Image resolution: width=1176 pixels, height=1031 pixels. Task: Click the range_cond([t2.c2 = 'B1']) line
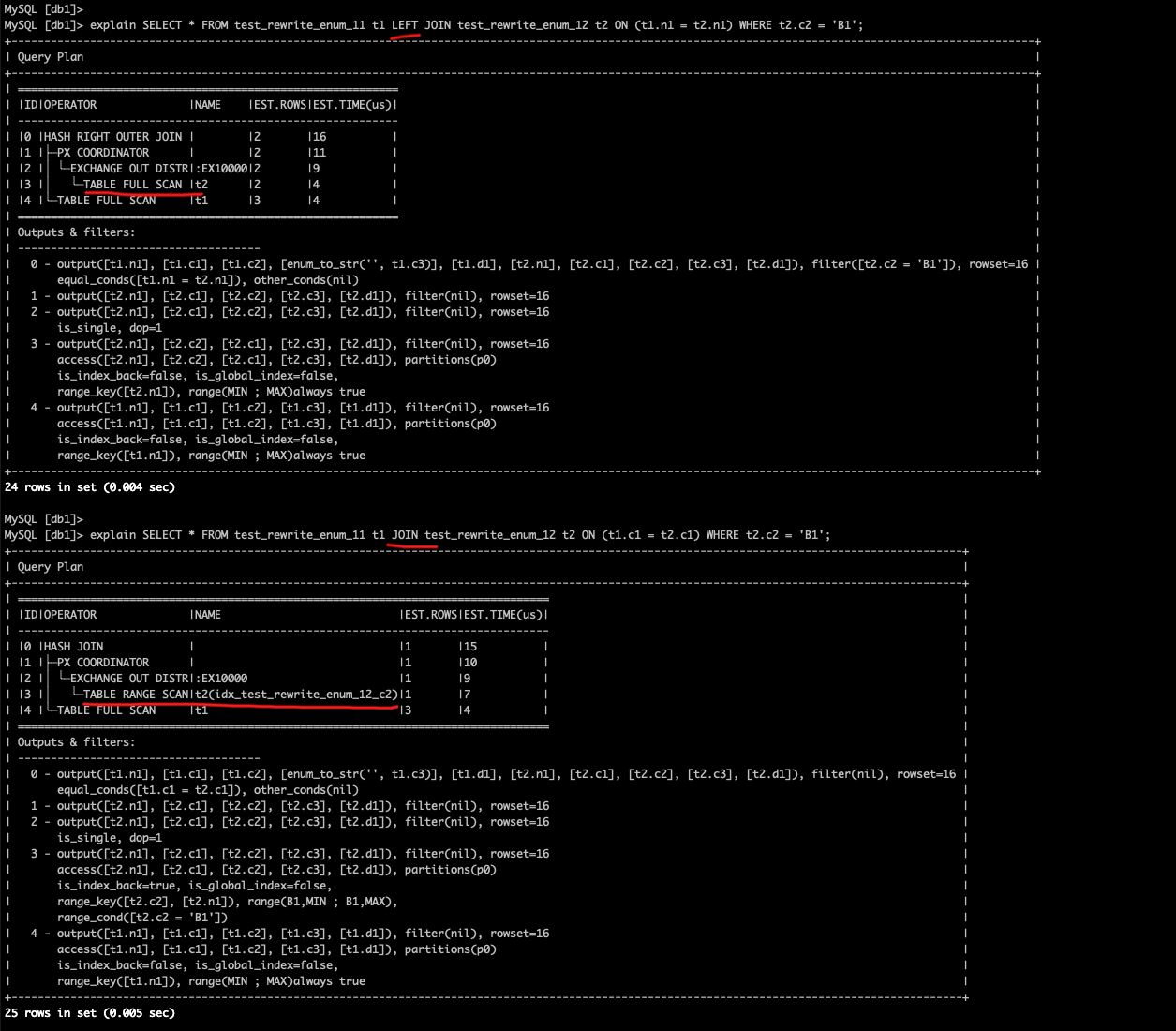[x=142, y=918]
